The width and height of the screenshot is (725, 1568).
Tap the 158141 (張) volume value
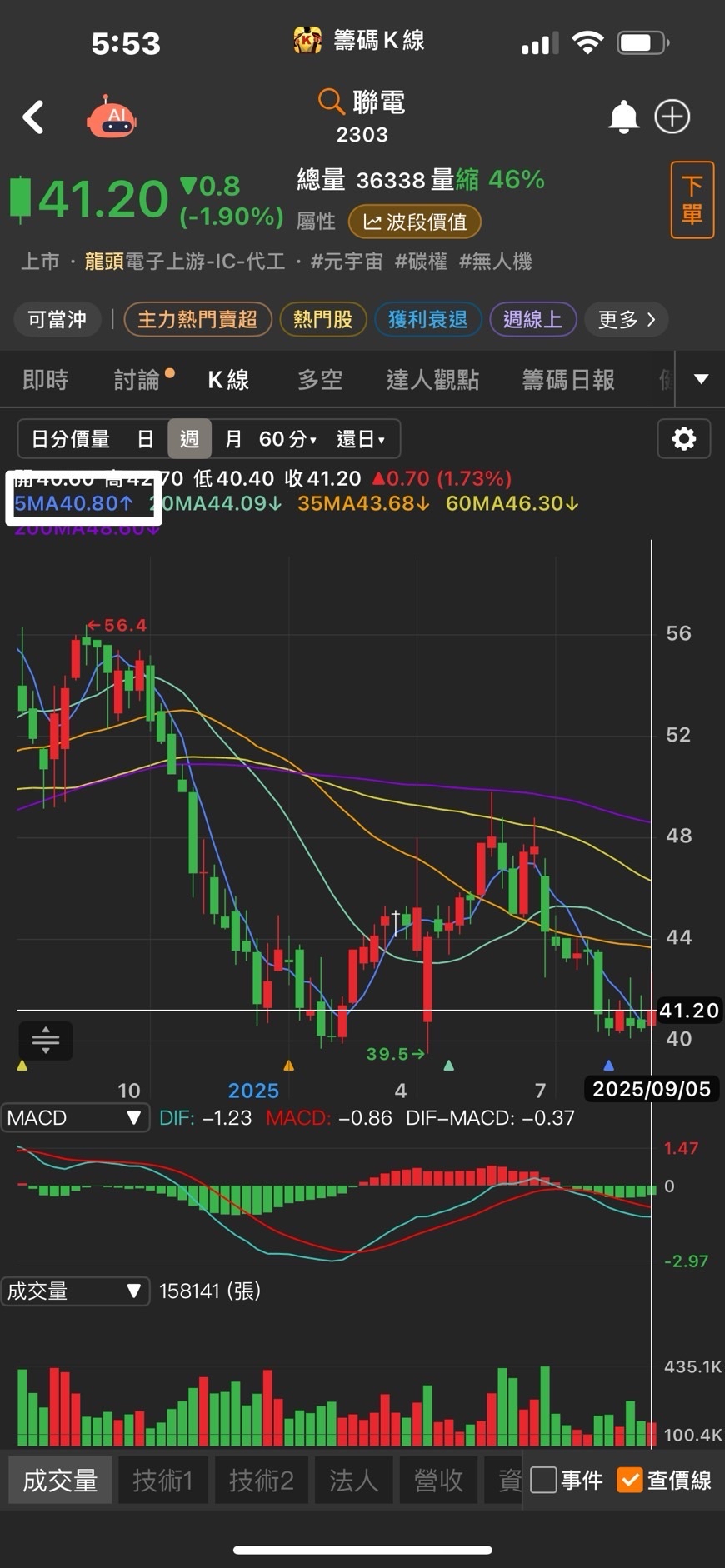(x=210, y=1291)
